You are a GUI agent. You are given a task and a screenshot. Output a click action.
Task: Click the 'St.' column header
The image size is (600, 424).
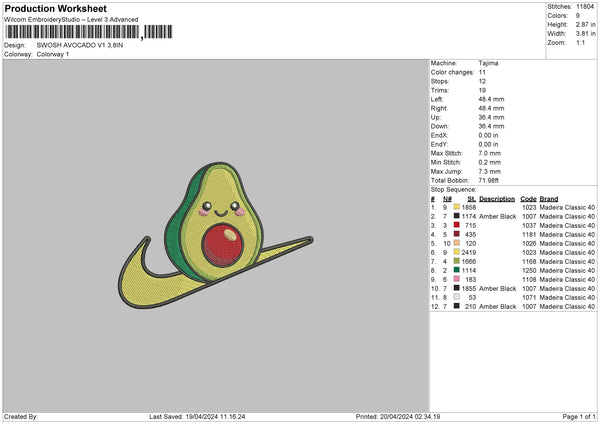click(x=471, y=199)
